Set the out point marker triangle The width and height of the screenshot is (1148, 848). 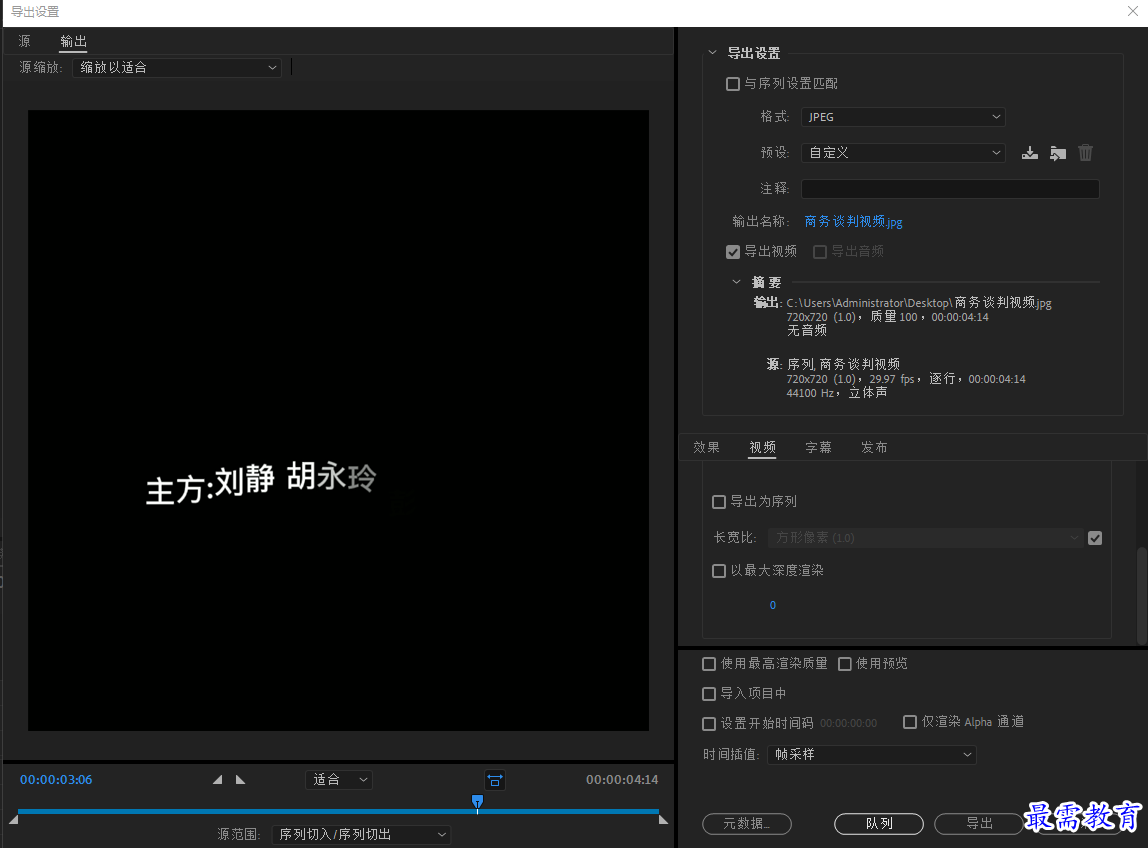[x=240, y=780]
